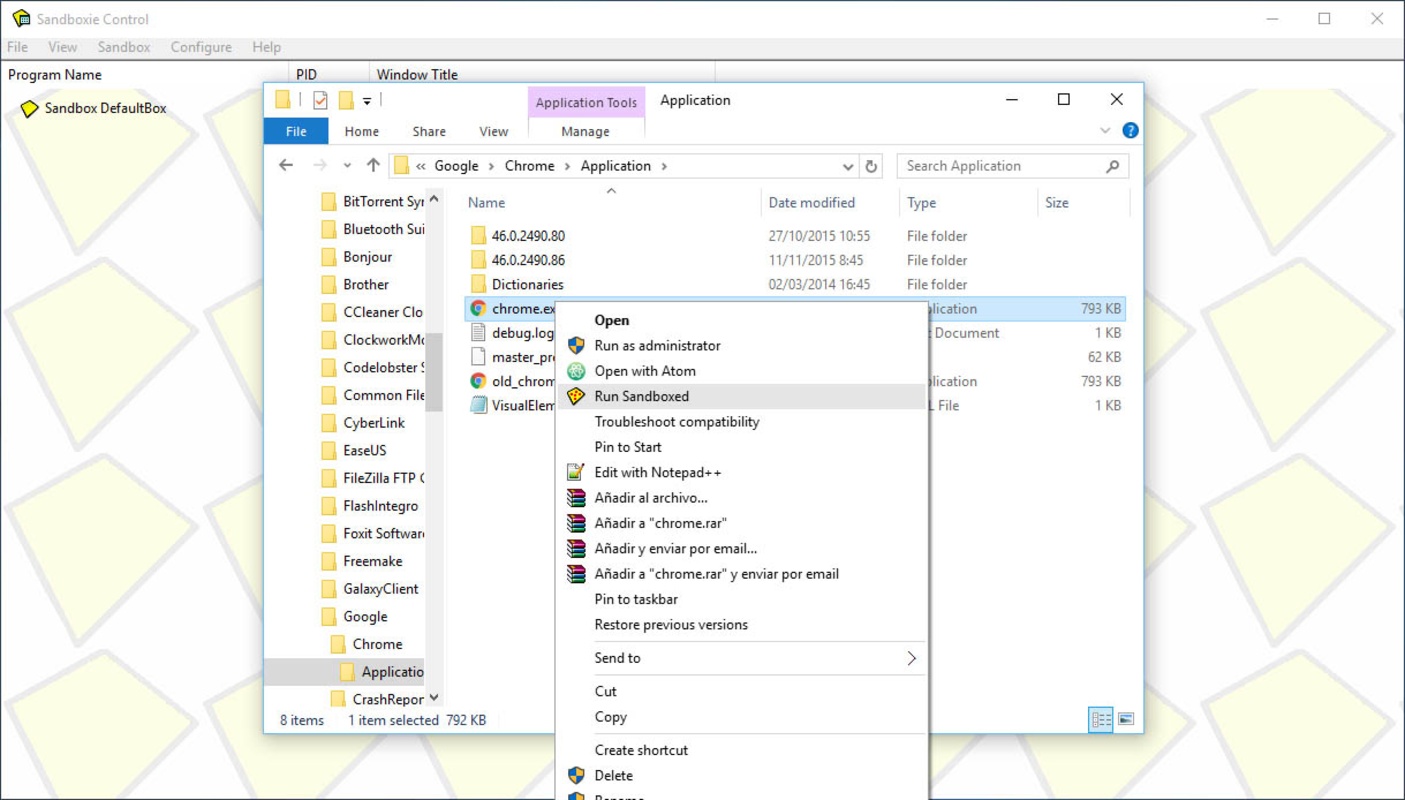Open the Explorer File tab
Viewport: 1405px width, 800px height.
296,131
